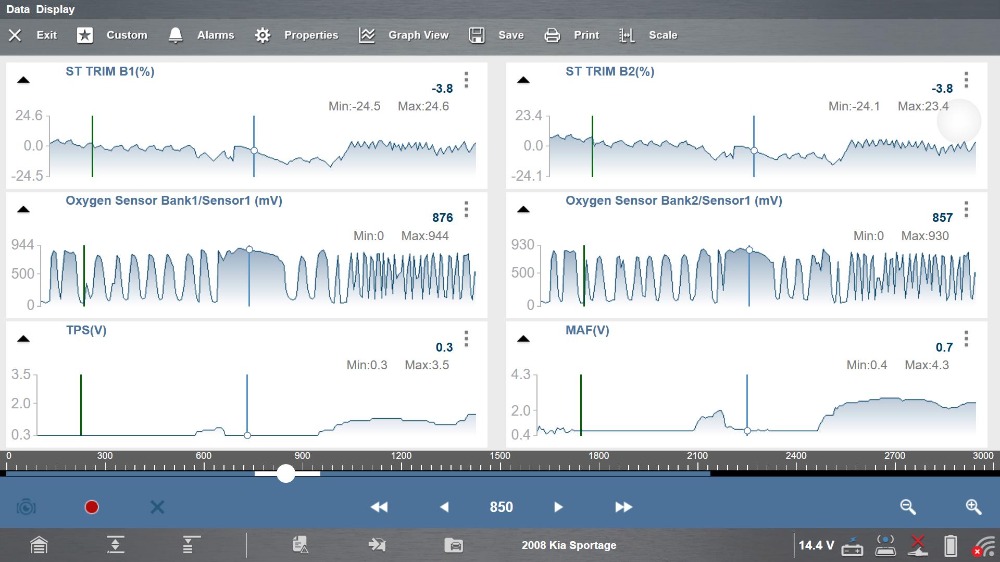Switch to Graph View
Viewport: 1000px width, 562px height.
(404, 35)
